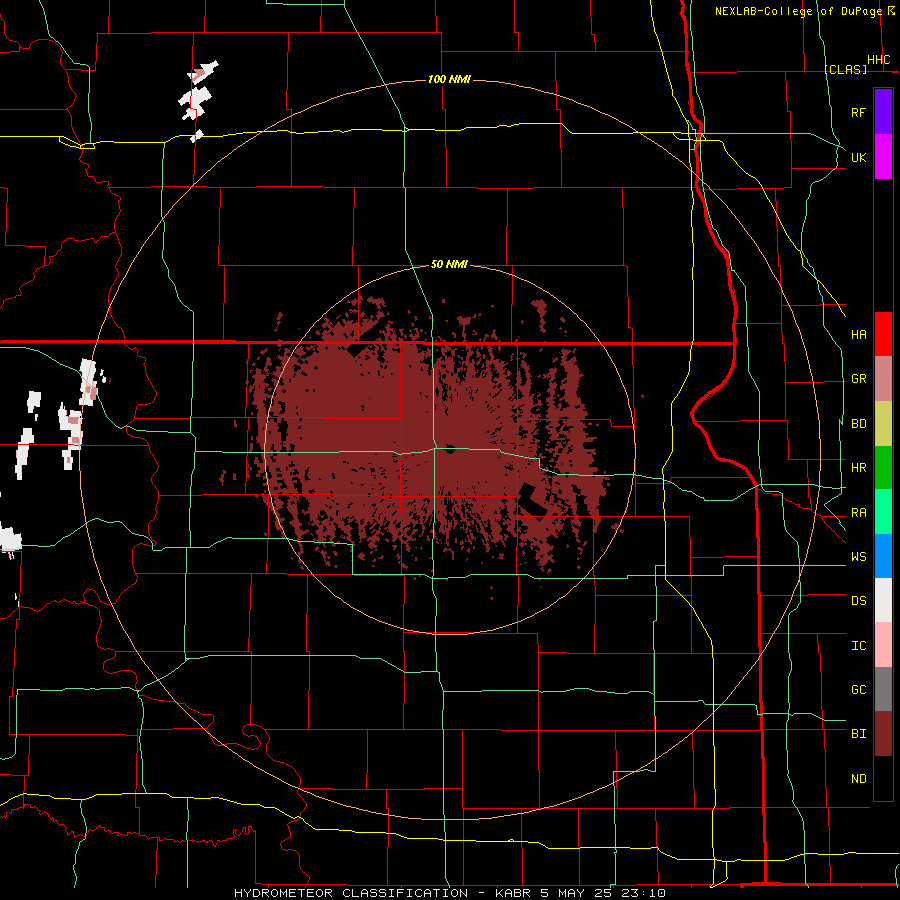Image resolution: width=900 pixels, height=900 pixels.
Task: Click the DS white legend swatch
Action: [883, 600]
